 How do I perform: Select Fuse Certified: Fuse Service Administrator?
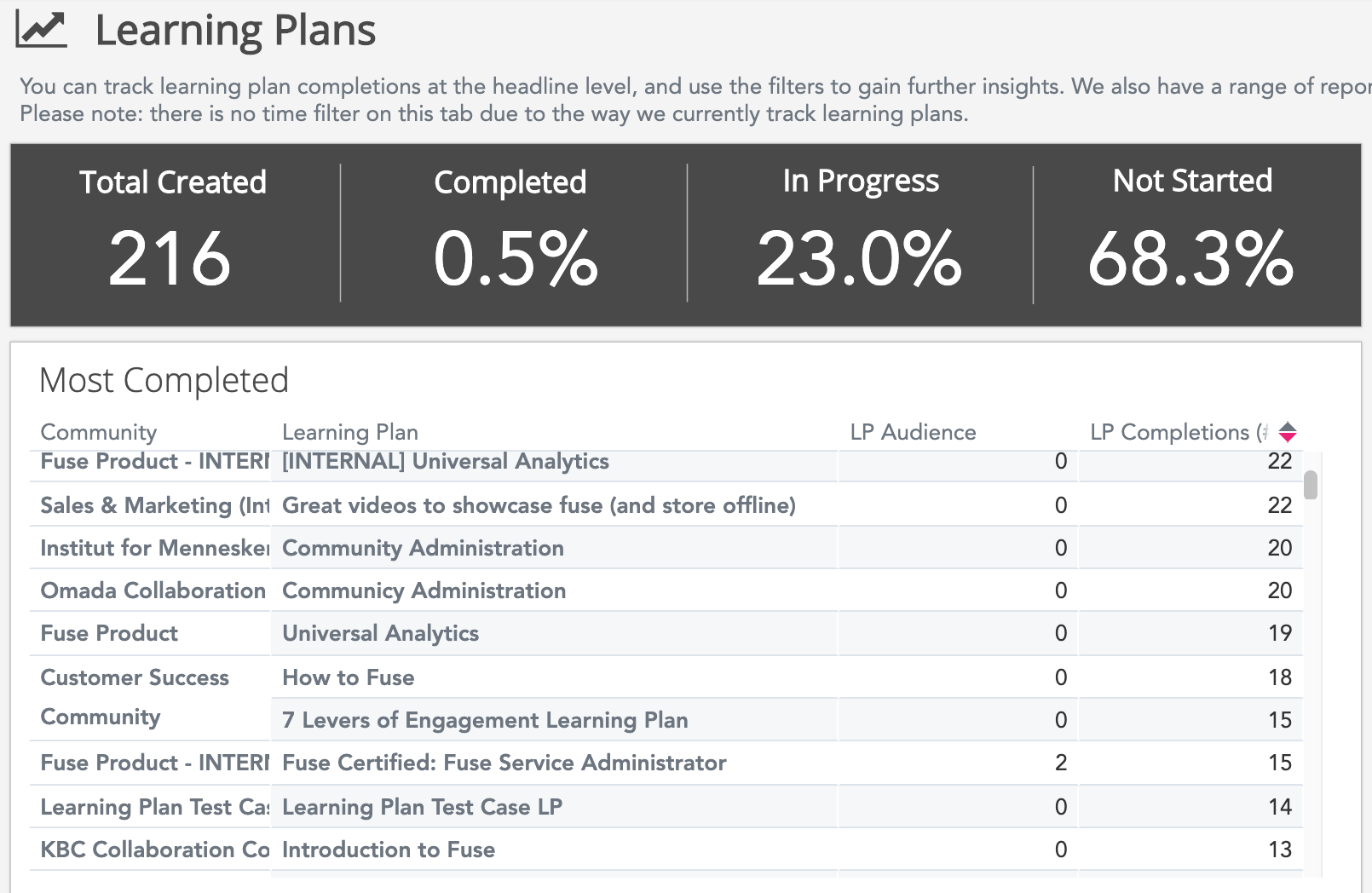(504, 763)
